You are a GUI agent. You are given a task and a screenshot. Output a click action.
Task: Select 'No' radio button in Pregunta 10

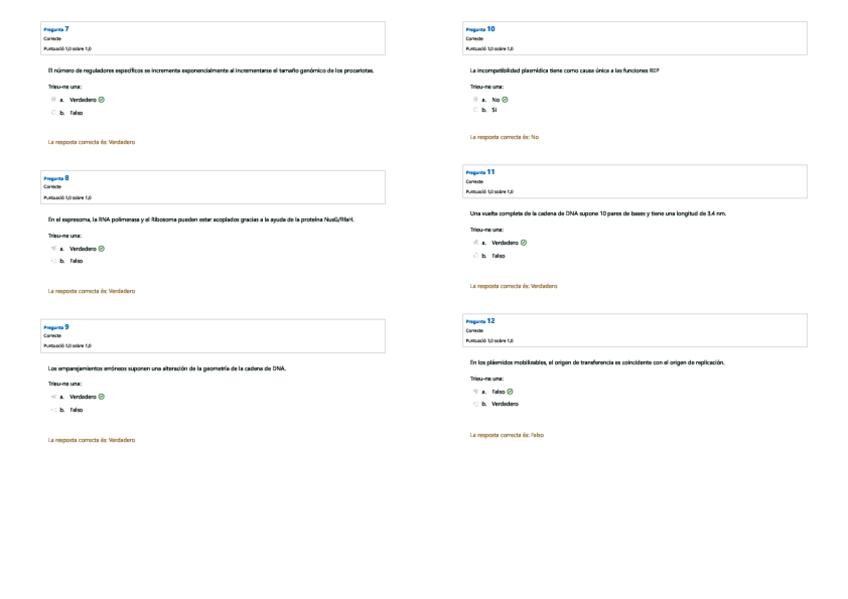tap(475, 100)
